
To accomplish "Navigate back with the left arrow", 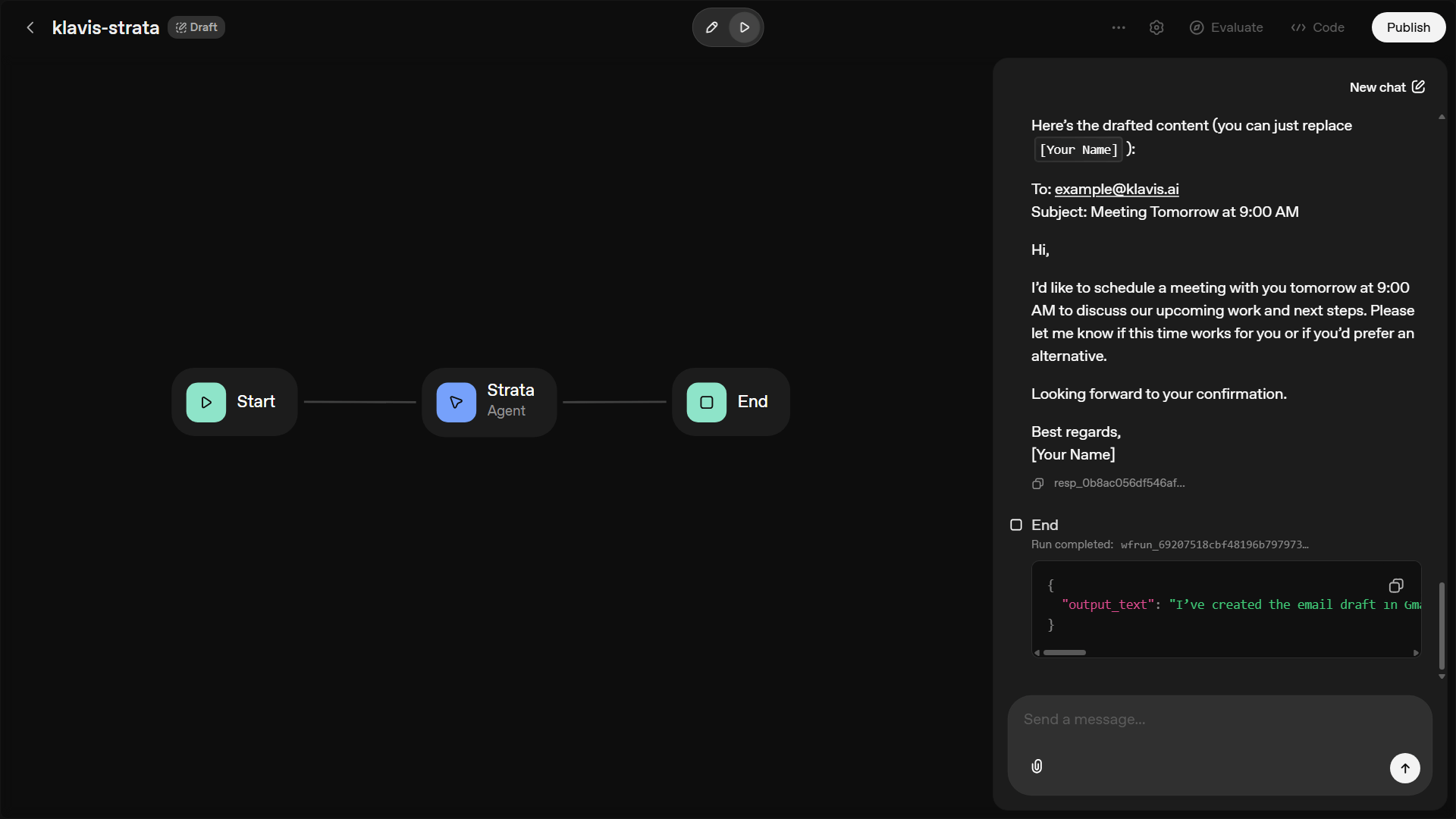I will [29, 27].
